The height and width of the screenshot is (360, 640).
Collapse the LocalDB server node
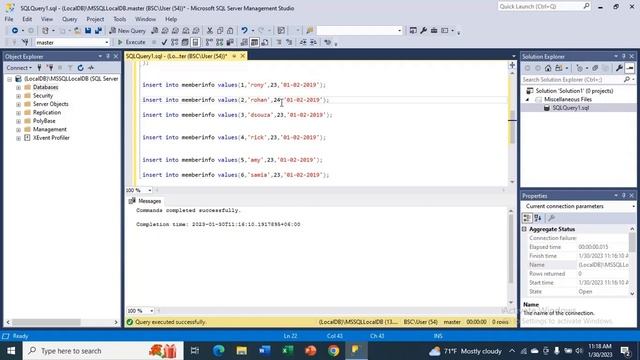coord(9,79)
